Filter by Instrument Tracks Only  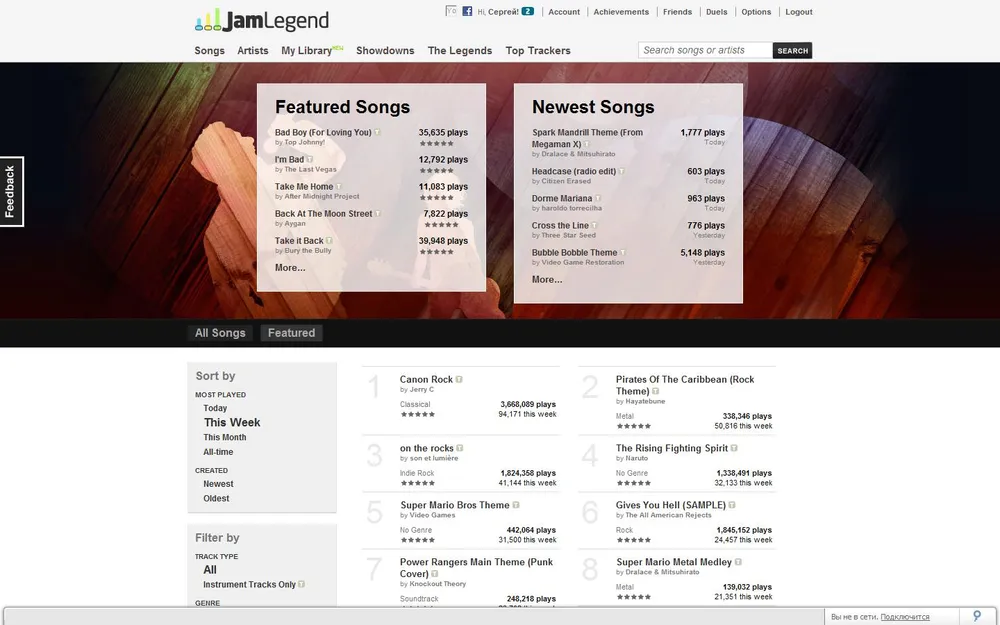pos(249,585)
